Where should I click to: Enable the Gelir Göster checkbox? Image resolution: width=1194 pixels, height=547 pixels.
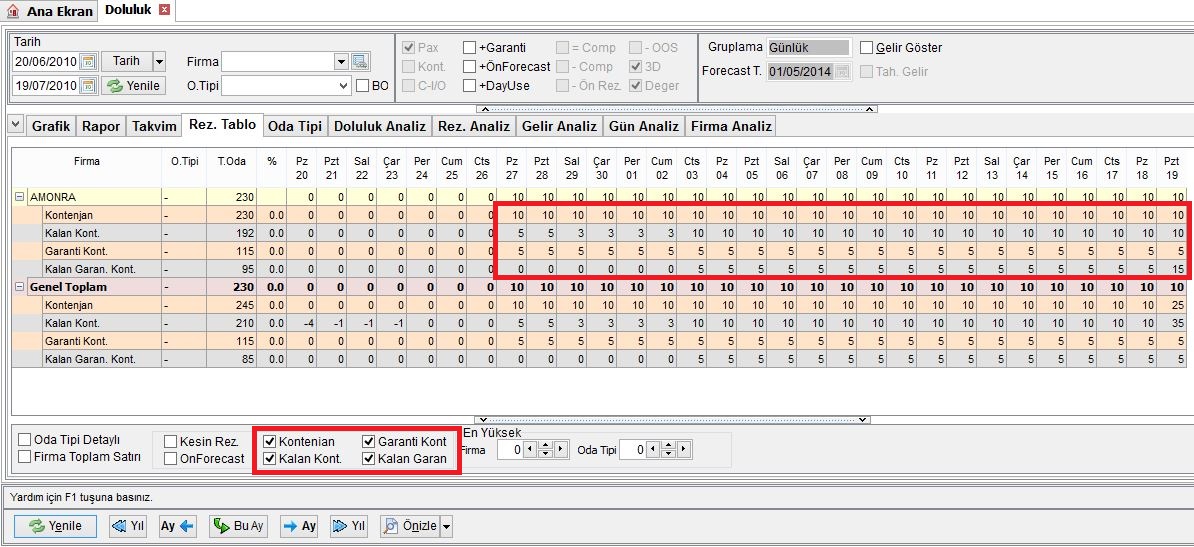tap(866, 47)
